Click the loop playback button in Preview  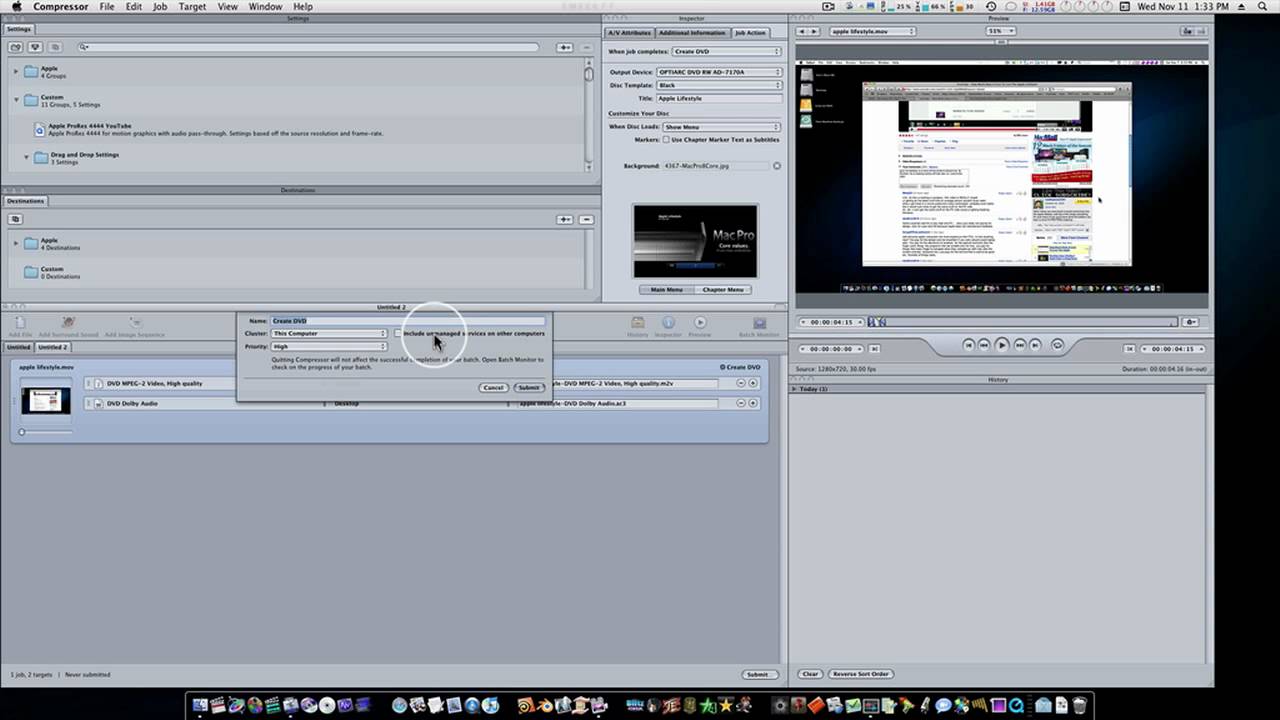(x=1057, y=345)
